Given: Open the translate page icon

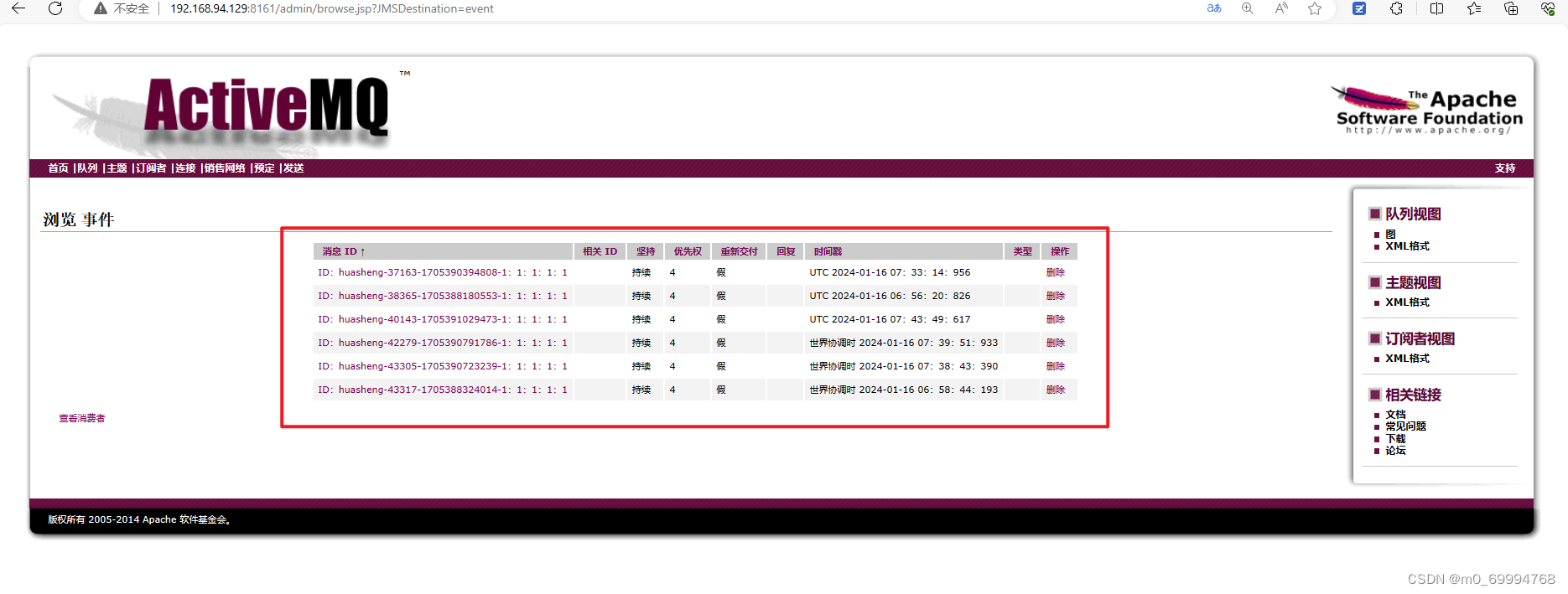Looking at the screenshot, I should coord(1214,8).
